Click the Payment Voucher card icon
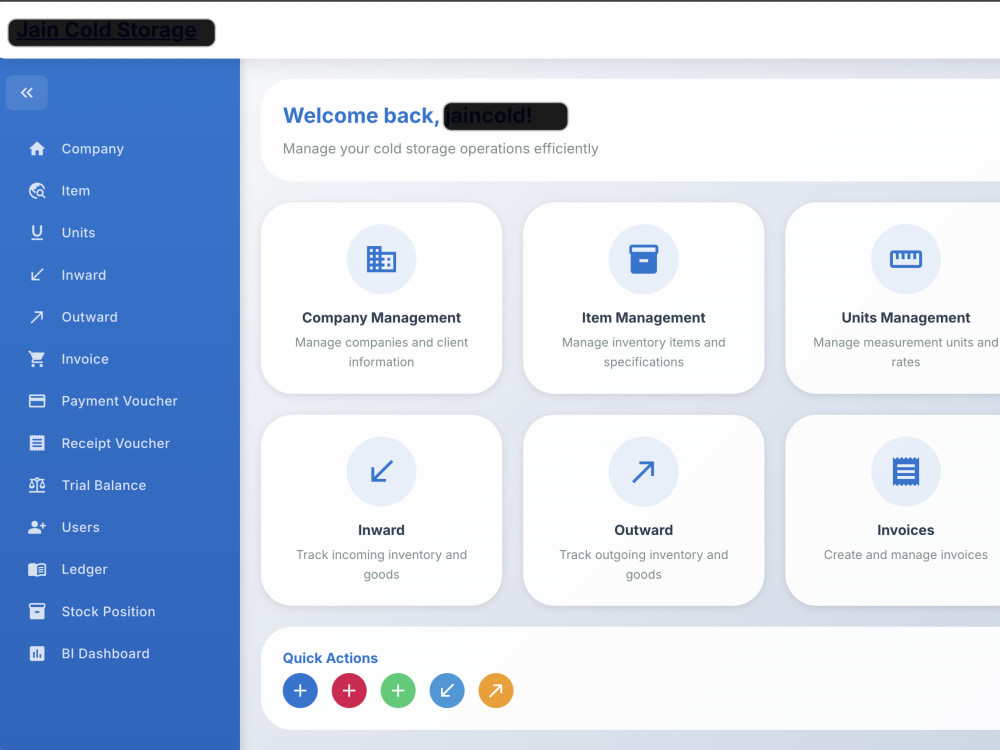This screenshot has height=750, width=1000. [x=37, y=401]
